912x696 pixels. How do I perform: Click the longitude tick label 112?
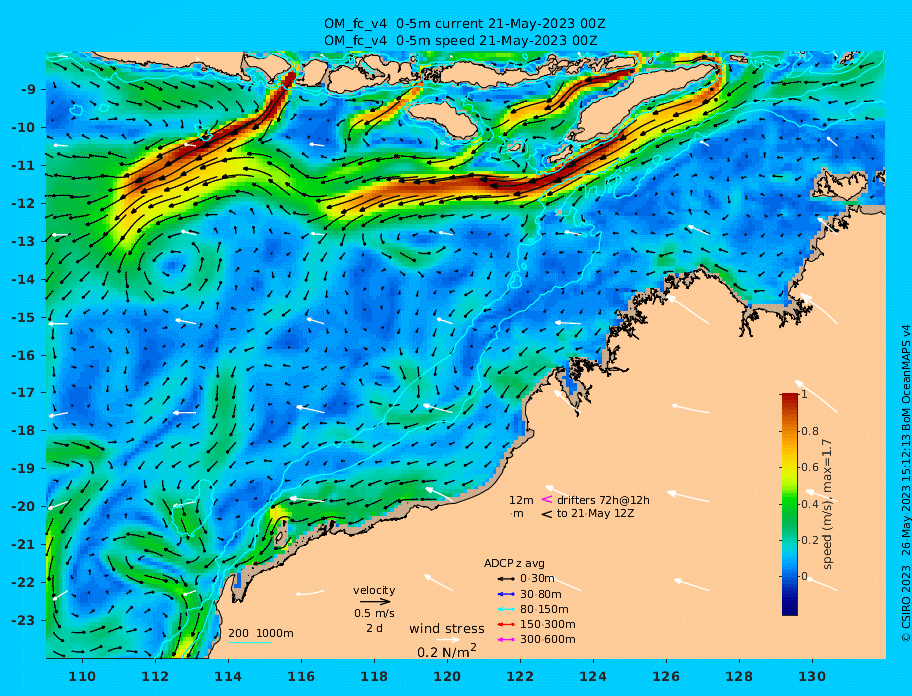pos(155,677)
